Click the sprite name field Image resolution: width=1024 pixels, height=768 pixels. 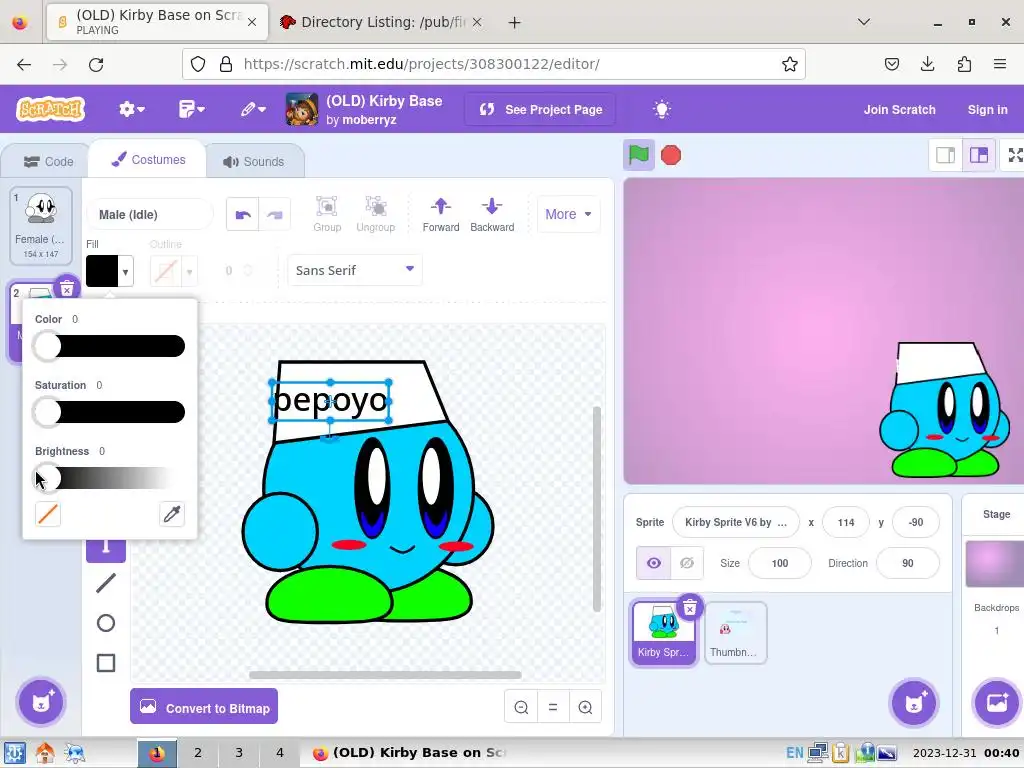(x=736, y=522)
